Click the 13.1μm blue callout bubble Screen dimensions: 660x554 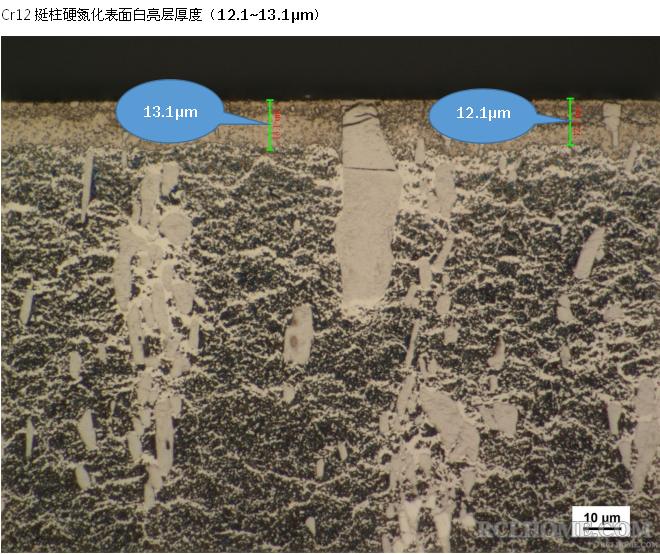170,111
